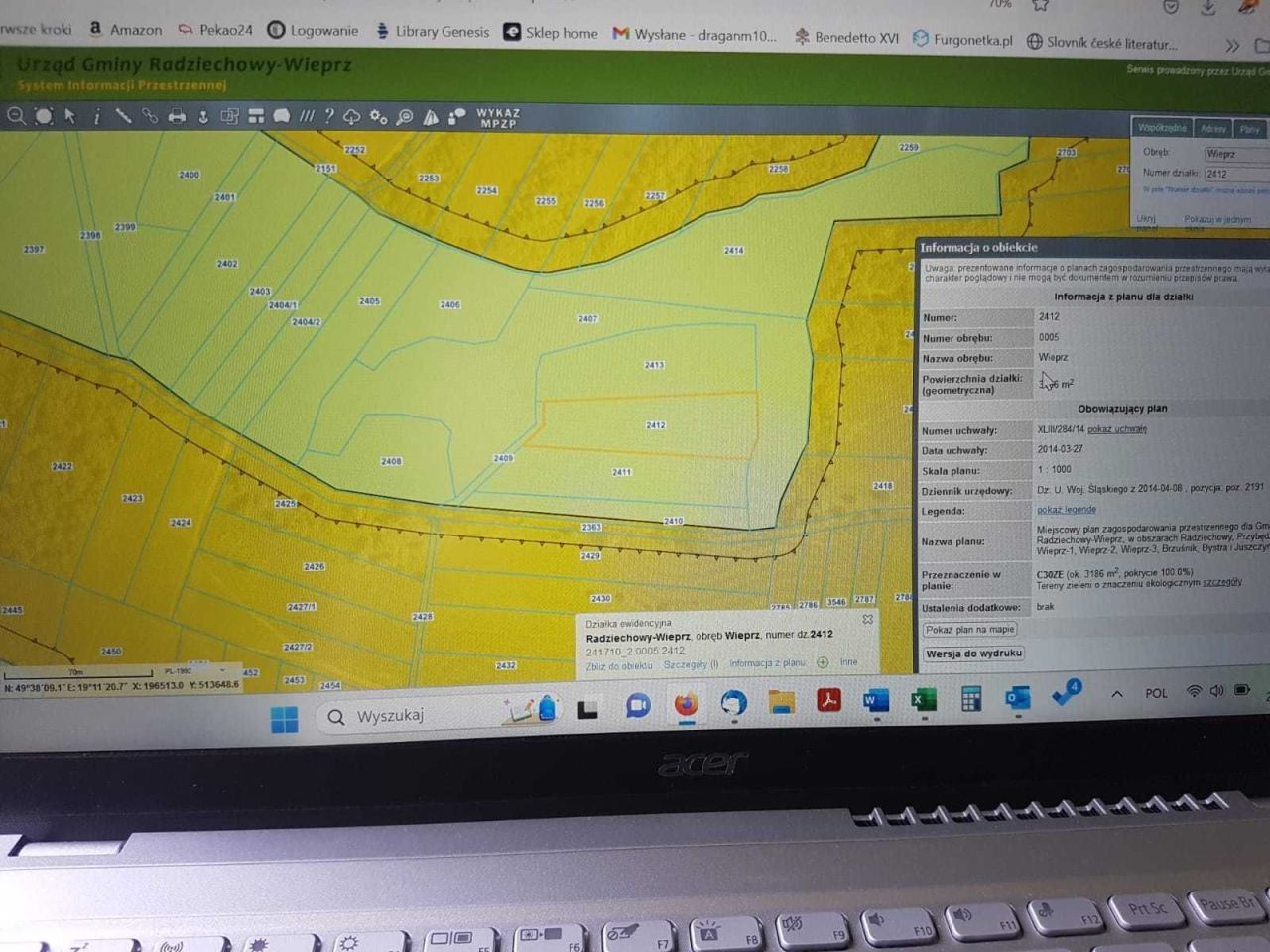Click parcel label 2400 on map

190,175
